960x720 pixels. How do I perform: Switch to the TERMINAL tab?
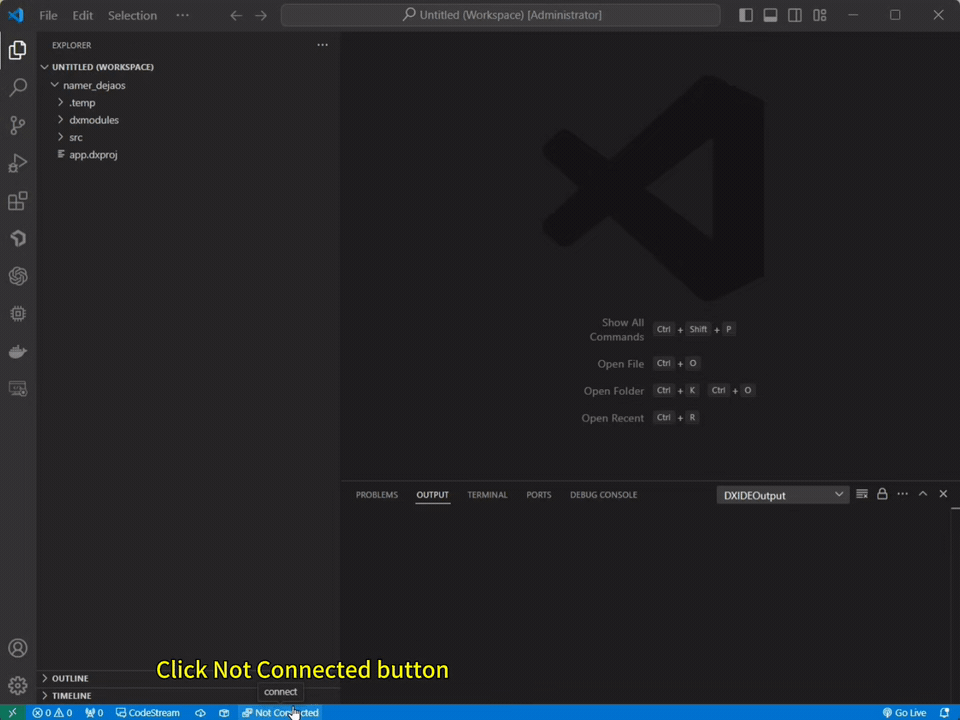point(487,495)
